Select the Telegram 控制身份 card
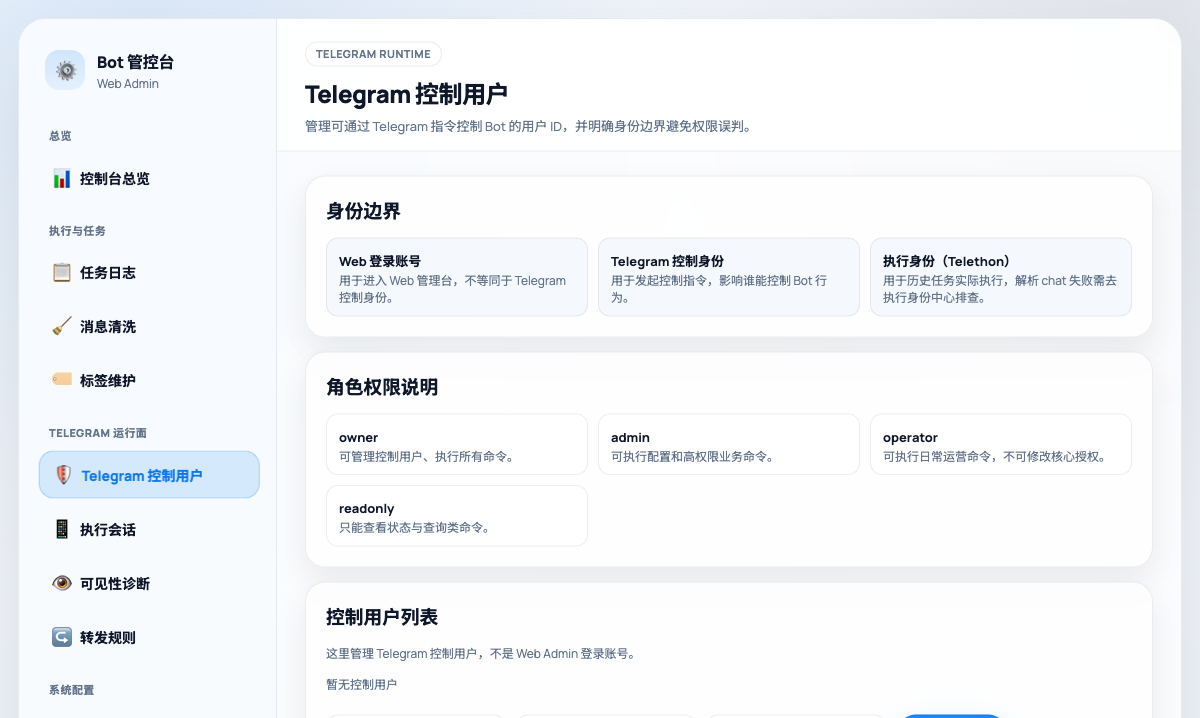This screenshot has height=718, width=1200. point(729,277)
